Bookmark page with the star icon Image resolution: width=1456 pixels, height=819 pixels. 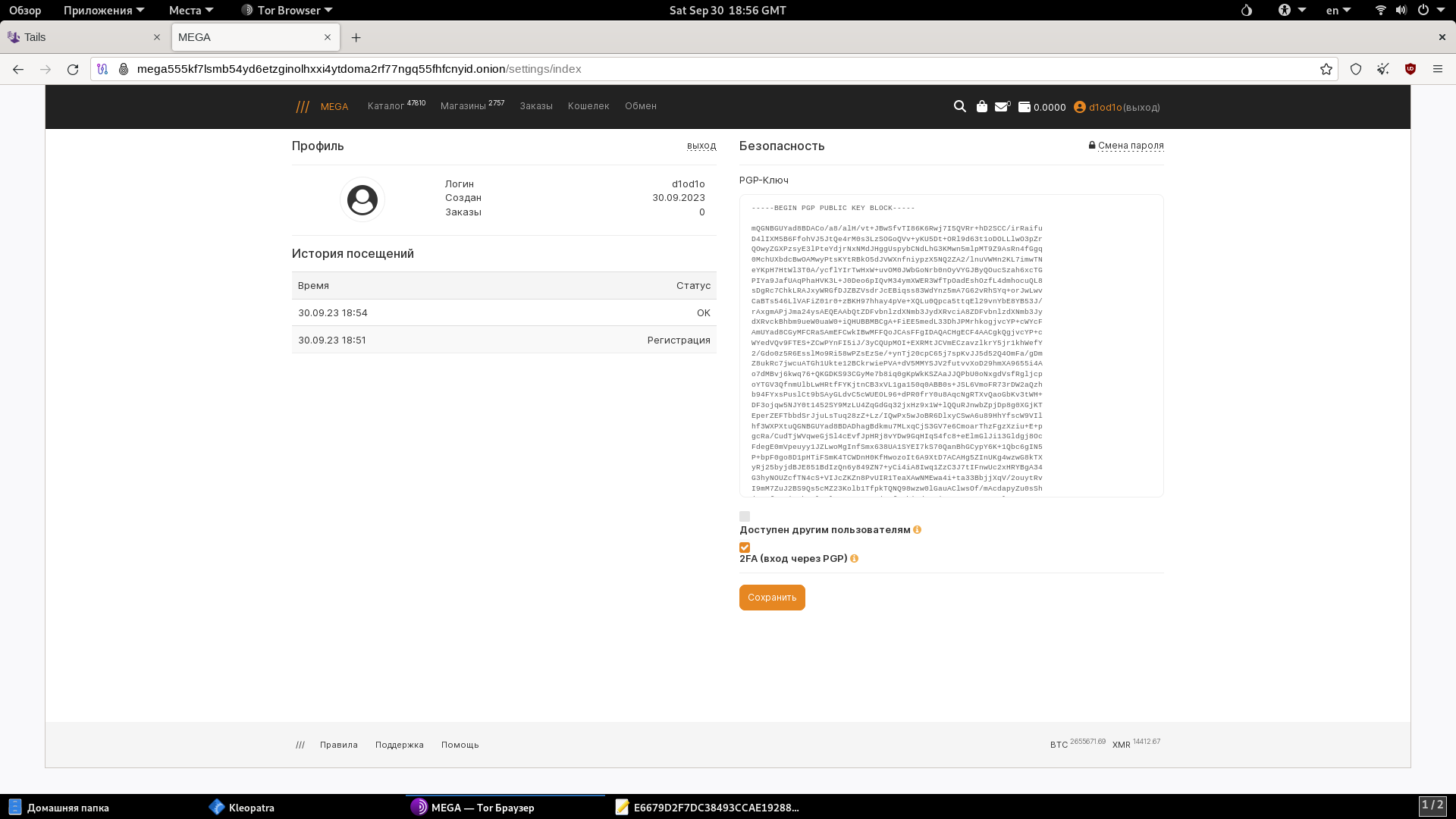coord(1326,69)
